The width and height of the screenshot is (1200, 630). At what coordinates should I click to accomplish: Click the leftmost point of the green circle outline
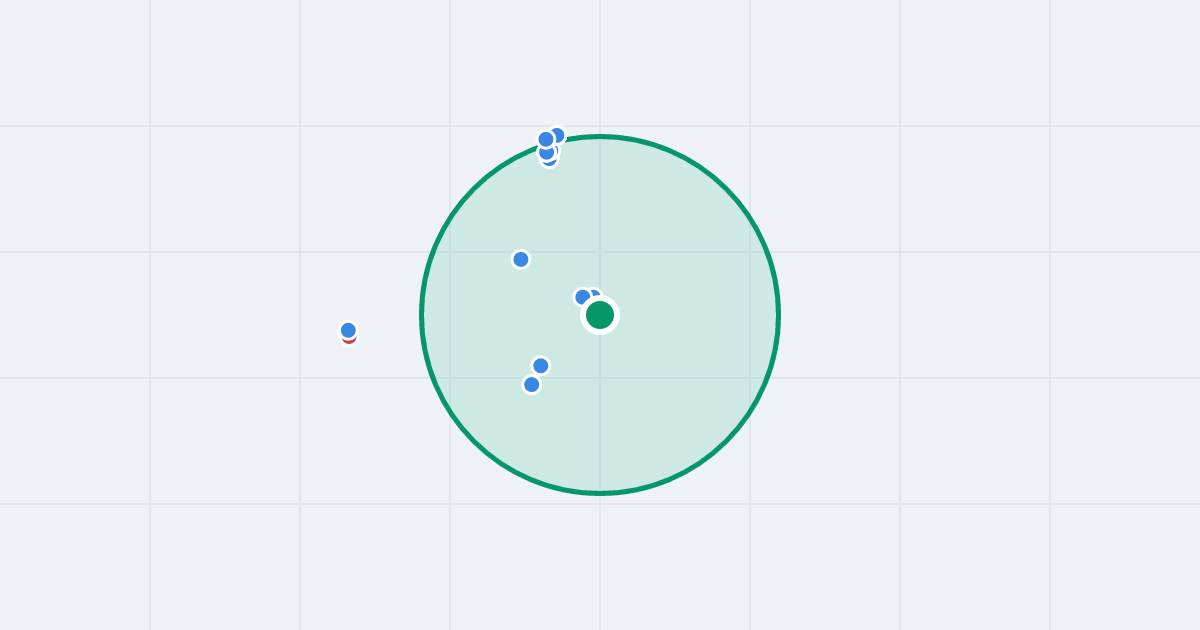[x=421, y=315]
